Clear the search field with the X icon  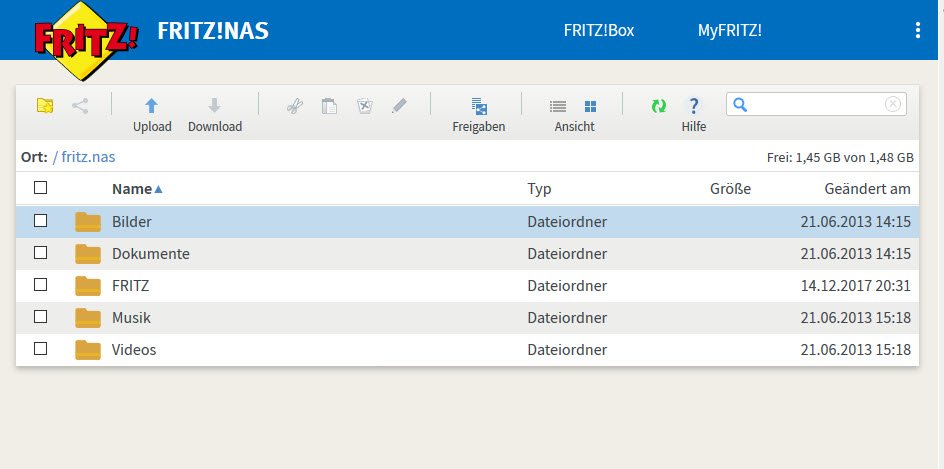point(893,104)
